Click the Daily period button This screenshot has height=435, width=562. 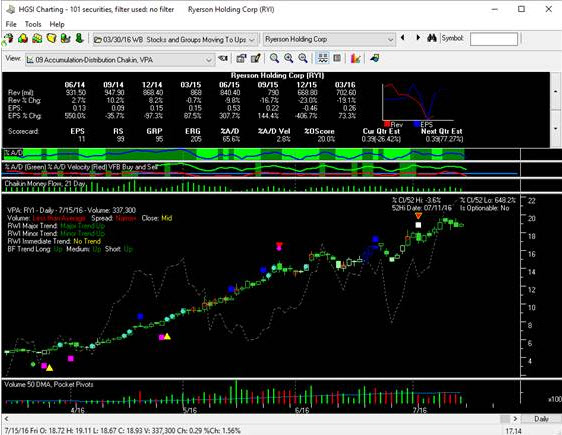click(x=541, y=419)
